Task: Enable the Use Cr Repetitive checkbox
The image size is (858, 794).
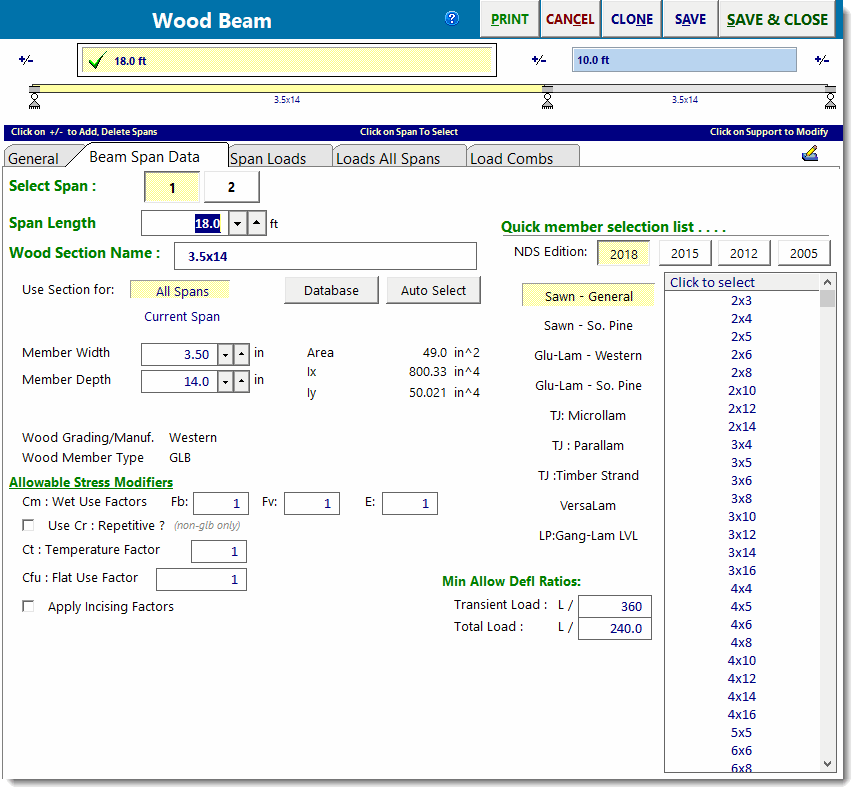Action: pos(28,525)
